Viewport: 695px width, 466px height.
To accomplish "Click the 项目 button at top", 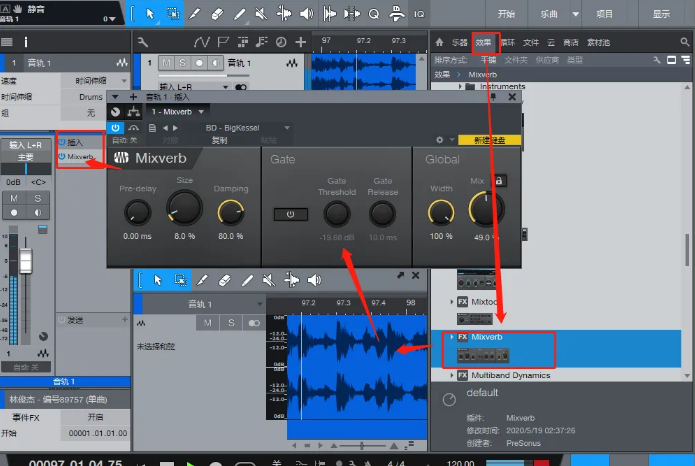I will 605,14.
